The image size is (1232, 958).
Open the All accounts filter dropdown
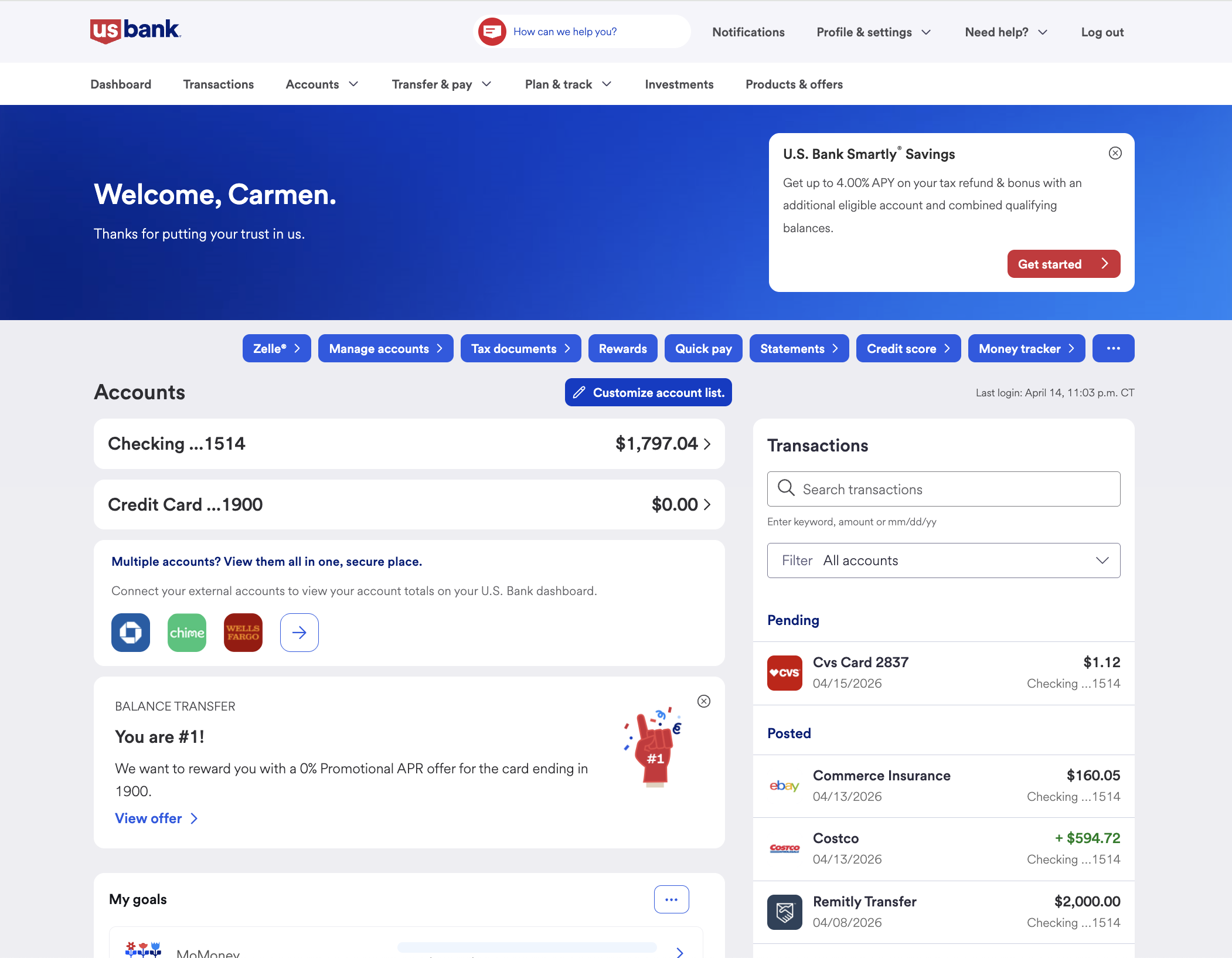click(943, 560)
